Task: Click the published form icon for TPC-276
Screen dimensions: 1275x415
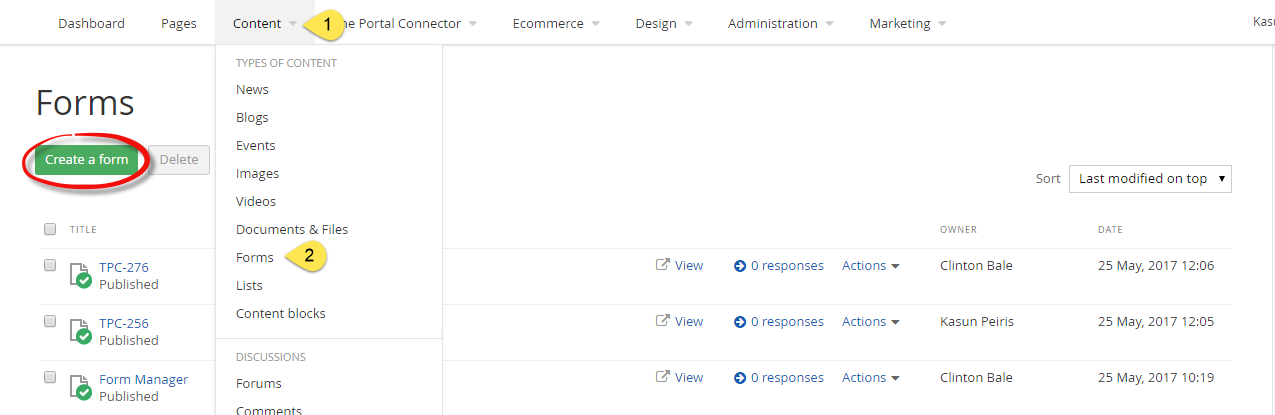Action: coord(80,275)
